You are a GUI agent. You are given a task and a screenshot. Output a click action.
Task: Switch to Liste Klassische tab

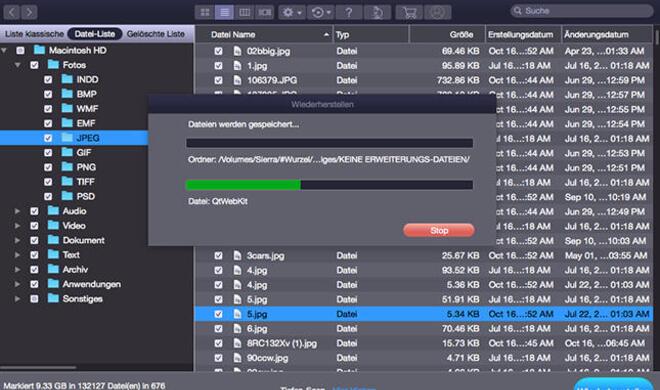coord(34,34)
